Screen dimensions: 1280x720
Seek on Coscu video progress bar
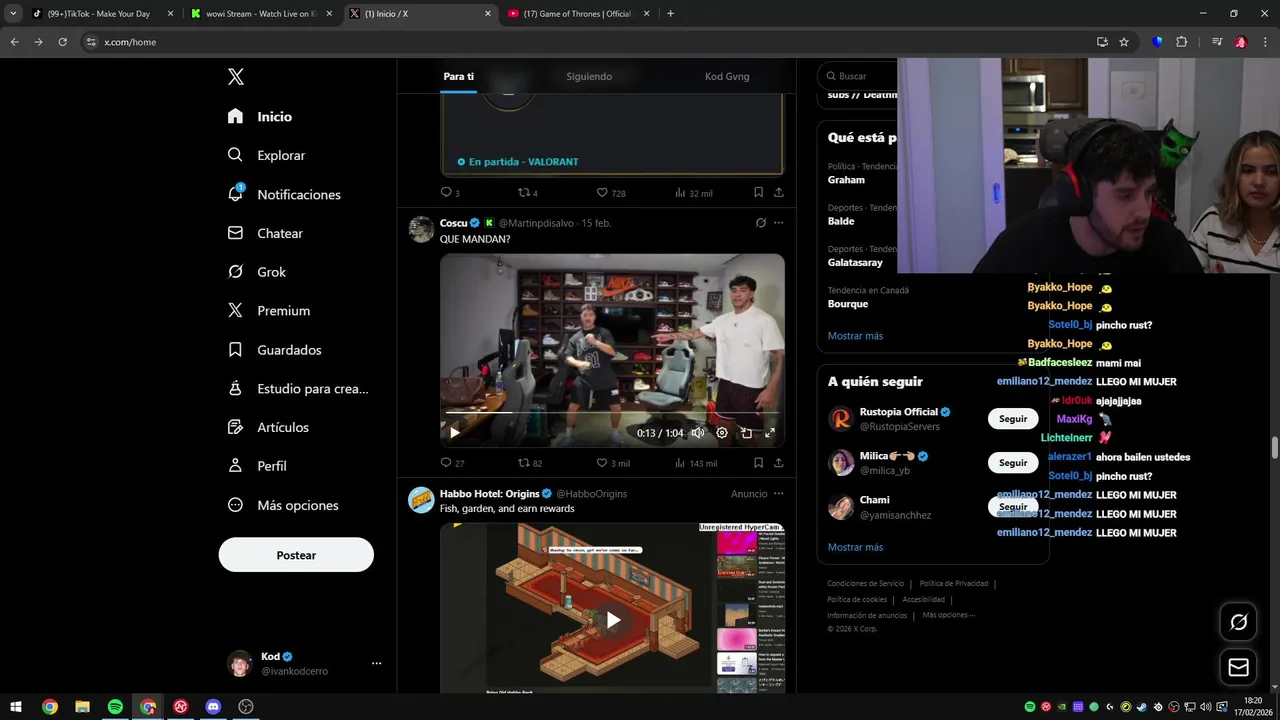pos(612,412)
